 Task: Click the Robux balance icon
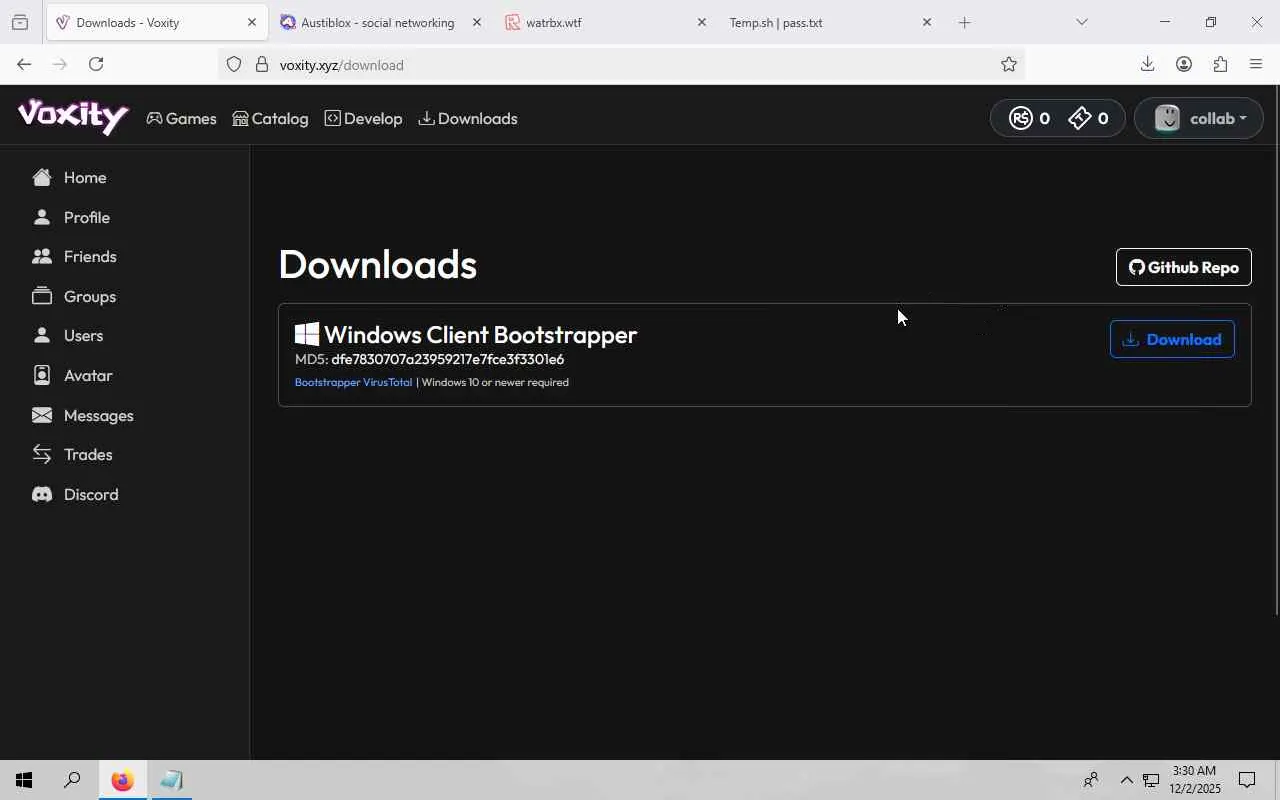click(1020, 118)
